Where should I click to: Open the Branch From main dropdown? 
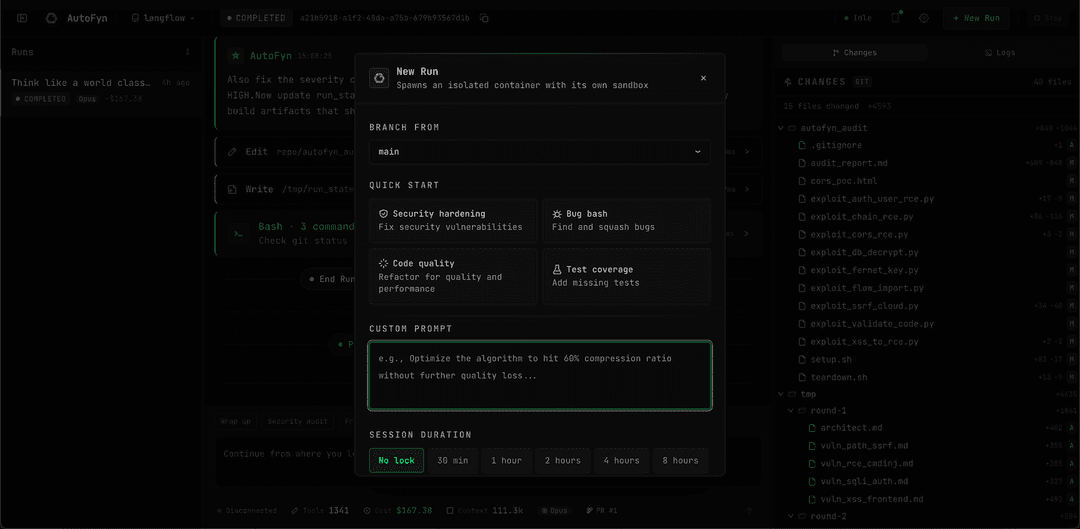pos(540,152)
